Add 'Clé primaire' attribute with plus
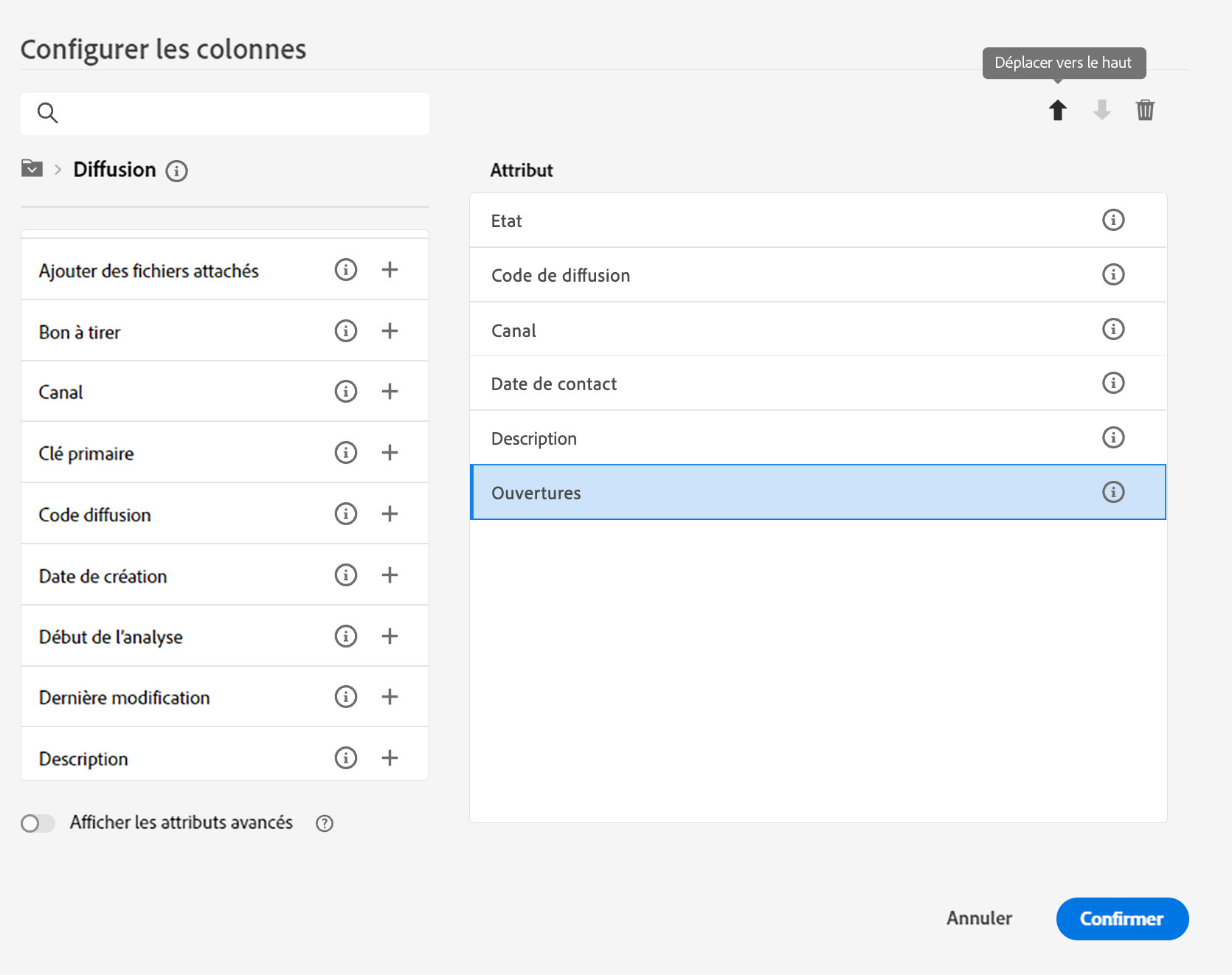 point(390,453)
